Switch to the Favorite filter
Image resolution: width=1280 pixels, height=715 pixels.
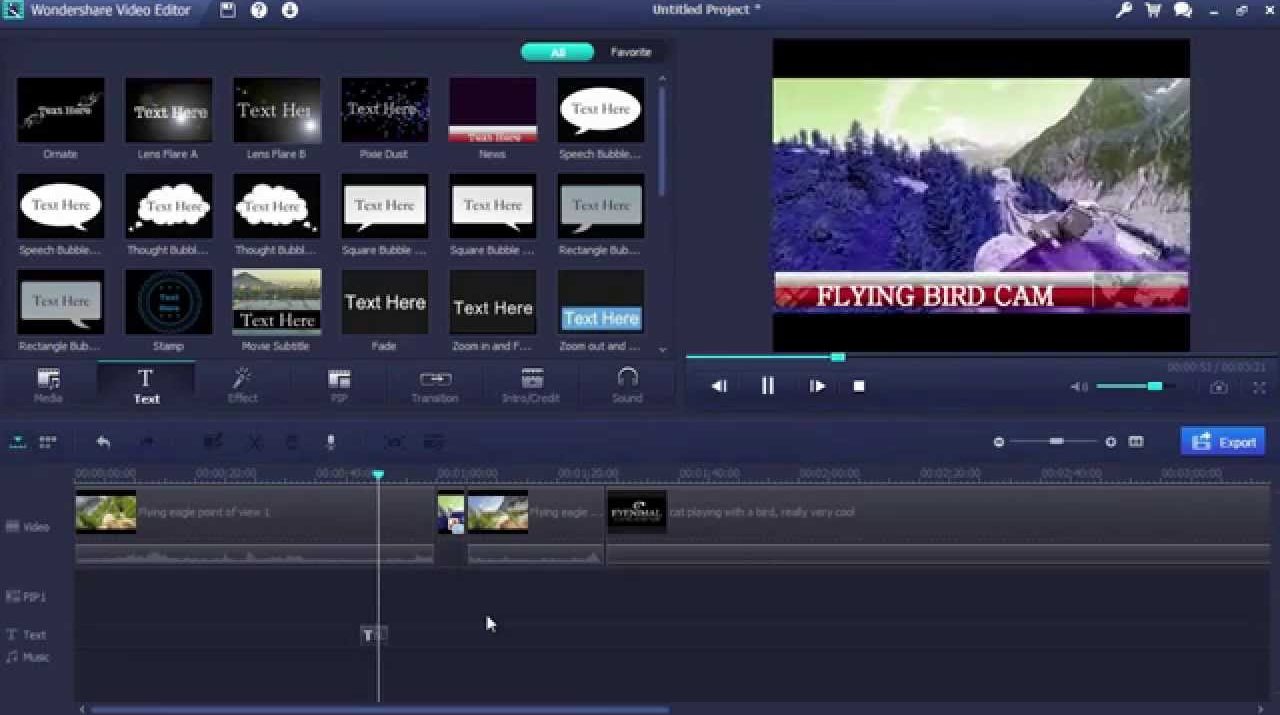click(x=631, y=52)
